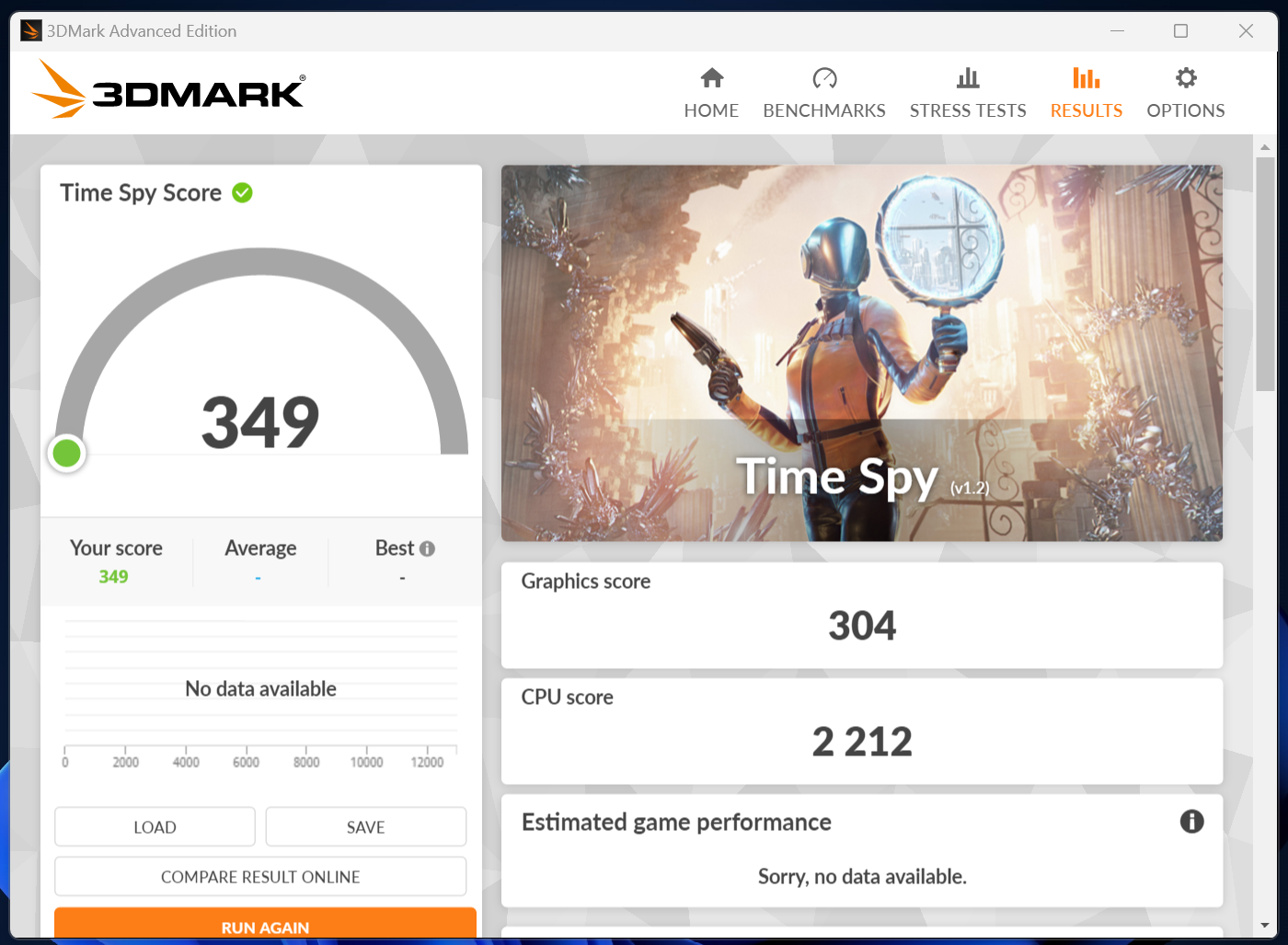Click the large 349 score number

pos(260,422)
